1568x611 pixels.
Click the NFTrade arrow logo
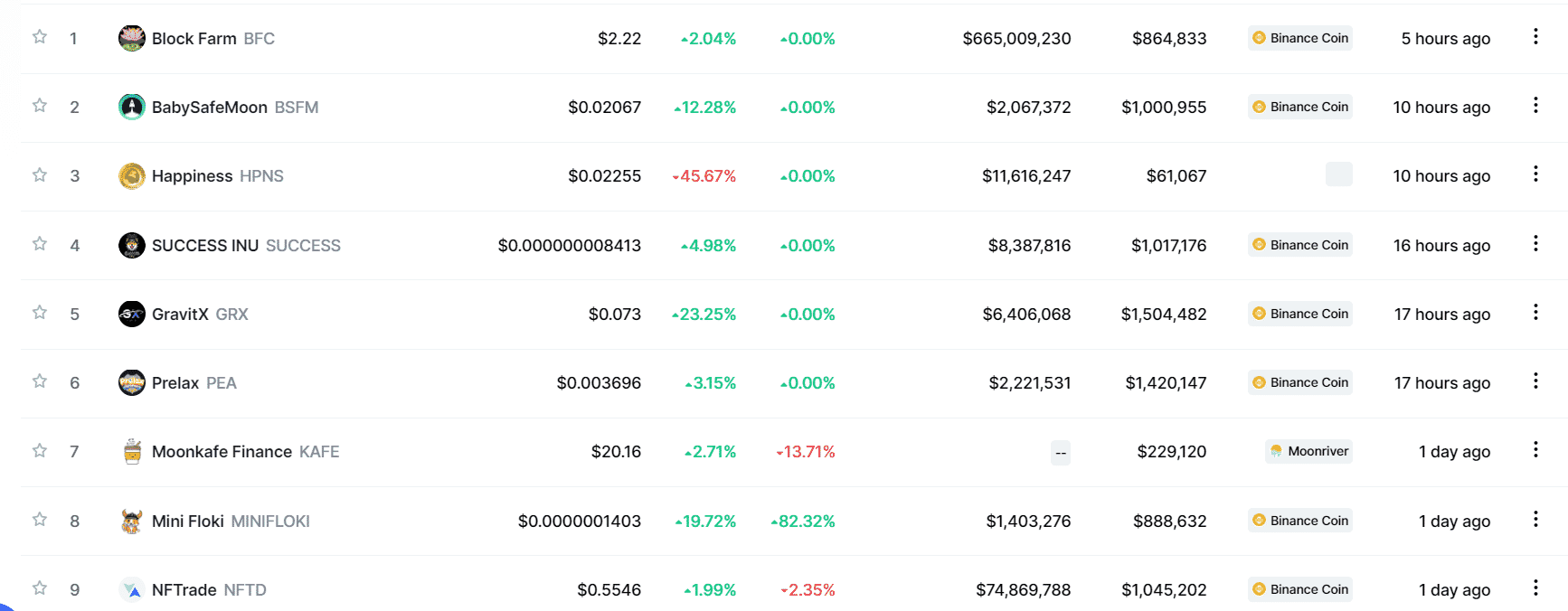[x=132, y=589]
